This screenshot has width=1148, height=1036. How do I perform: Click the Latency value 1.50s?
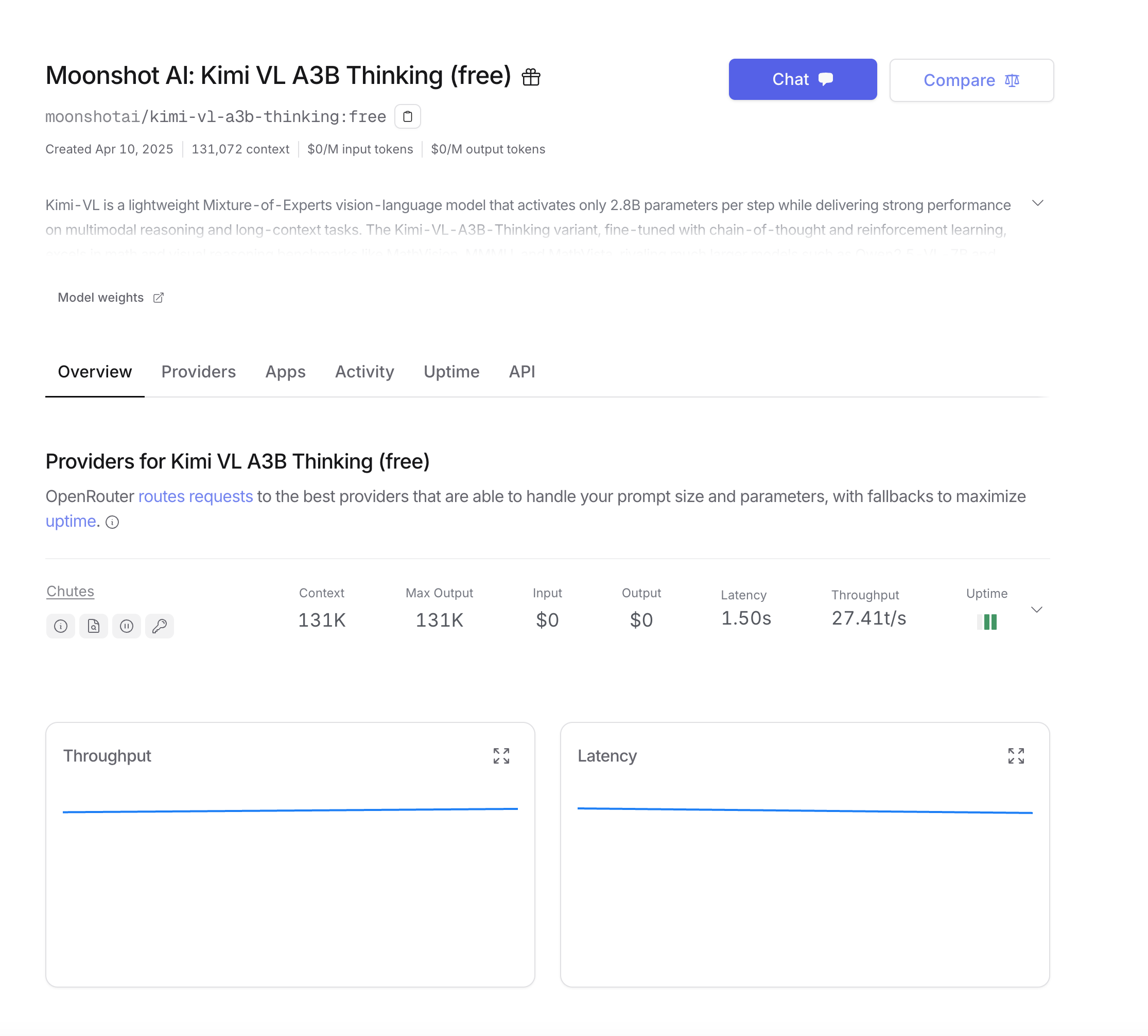[x=746, y=618]
